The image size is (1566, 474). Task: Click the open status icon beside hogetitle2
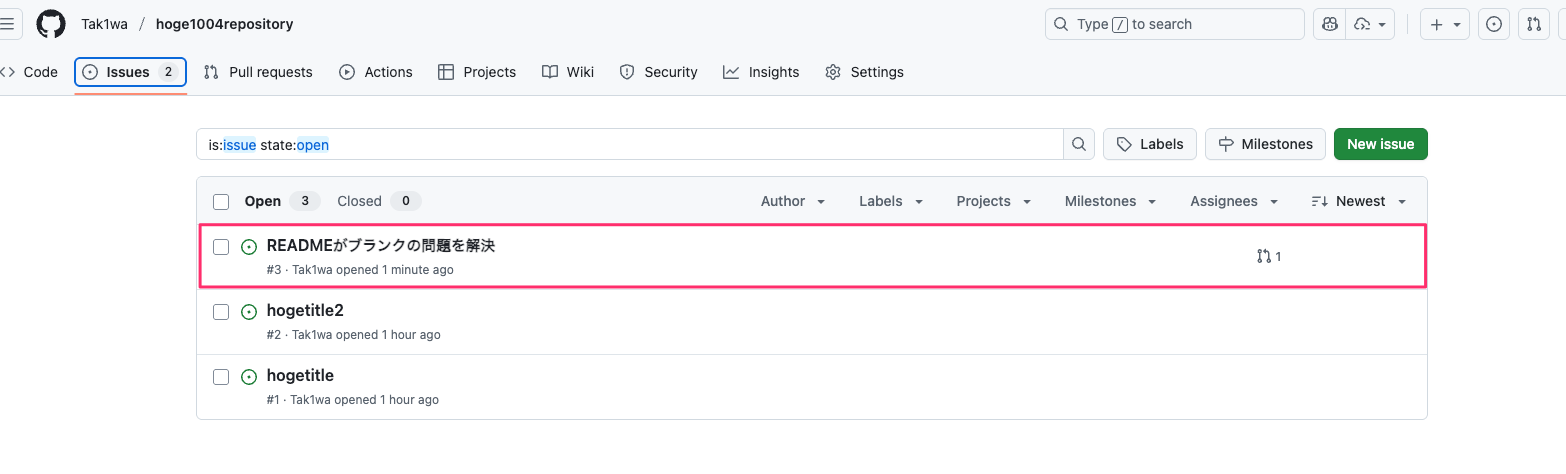[x=249, y=312]
